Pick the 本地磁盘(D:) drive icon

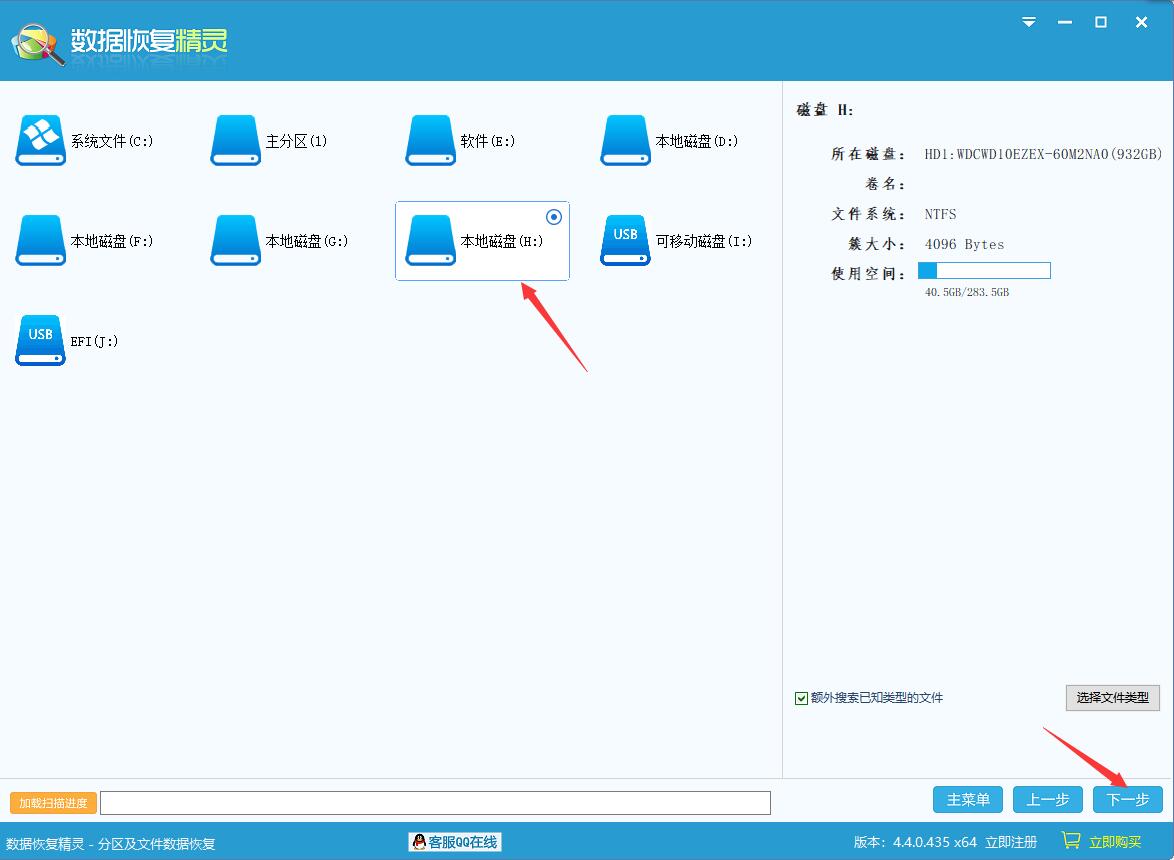click(626, 140)
